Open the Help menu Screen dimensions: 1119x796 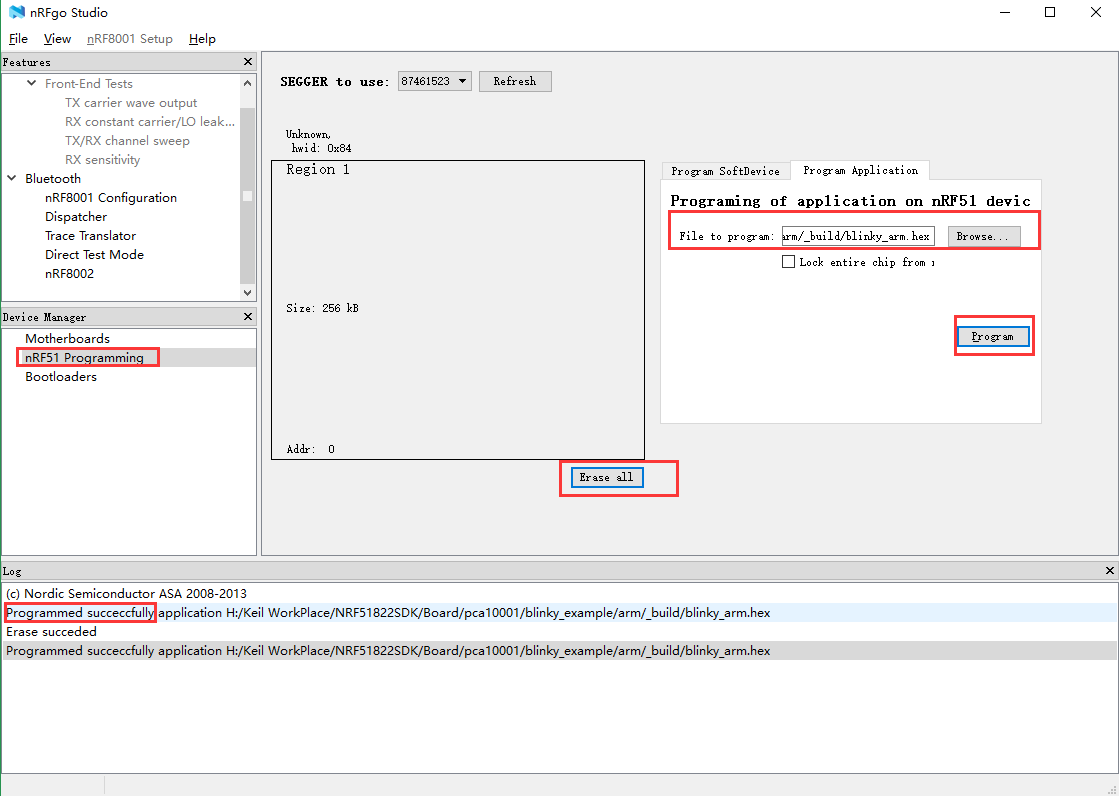[x=202, y=39]
